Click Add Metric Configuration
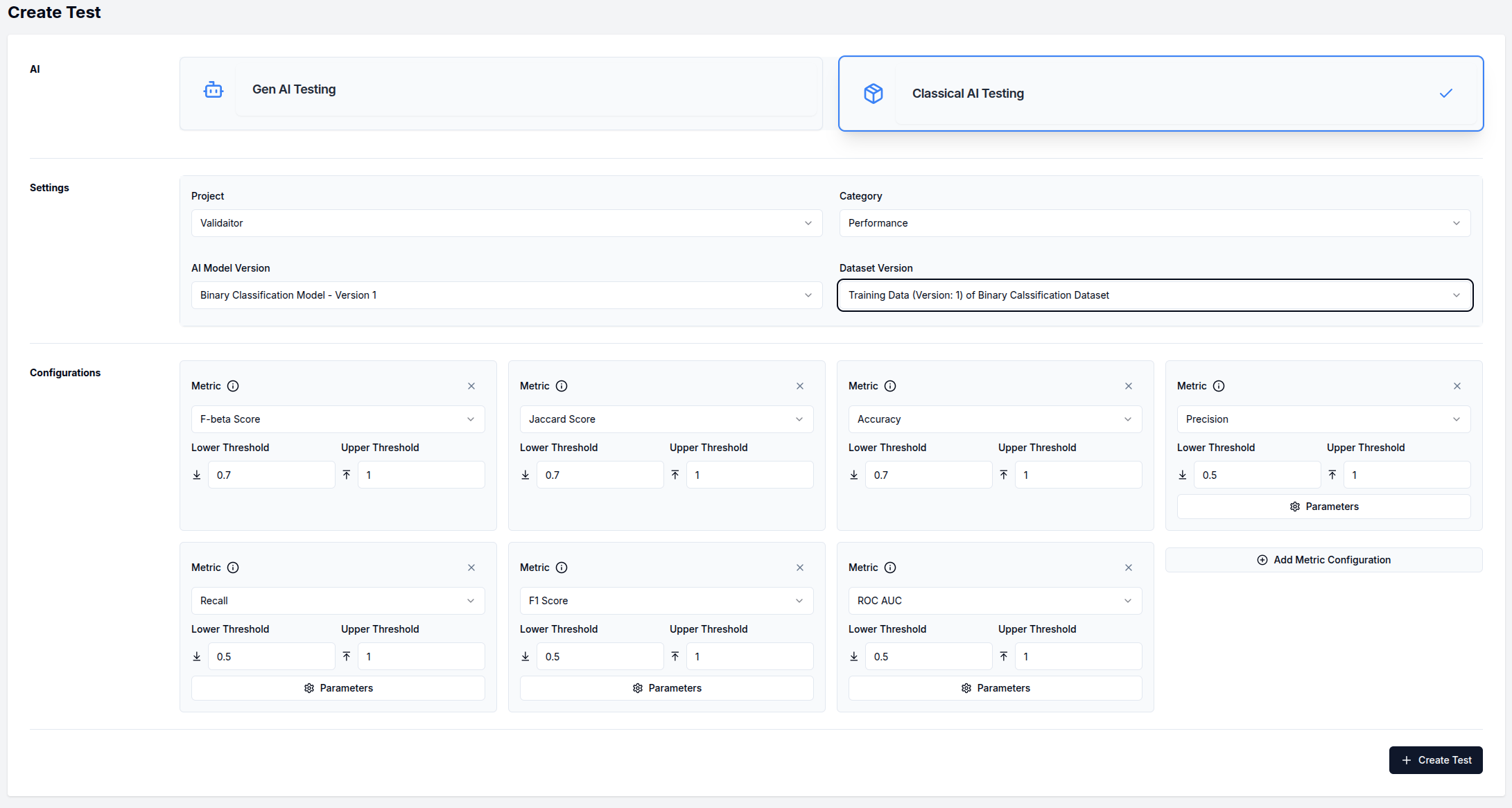Image resolution: width=1512 pixels, height=808 pixels. (x=1323, y=560)
